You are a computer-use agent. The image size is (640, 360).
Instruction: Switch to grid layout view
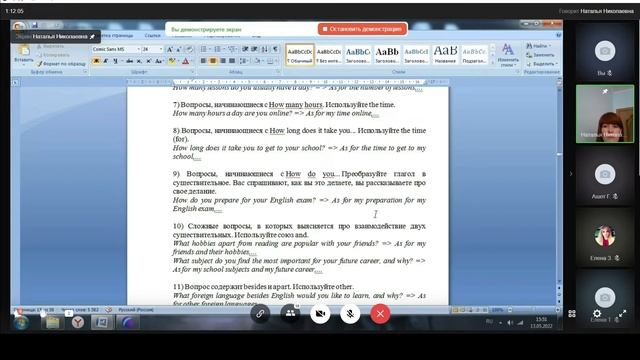(x=572, y=313)
